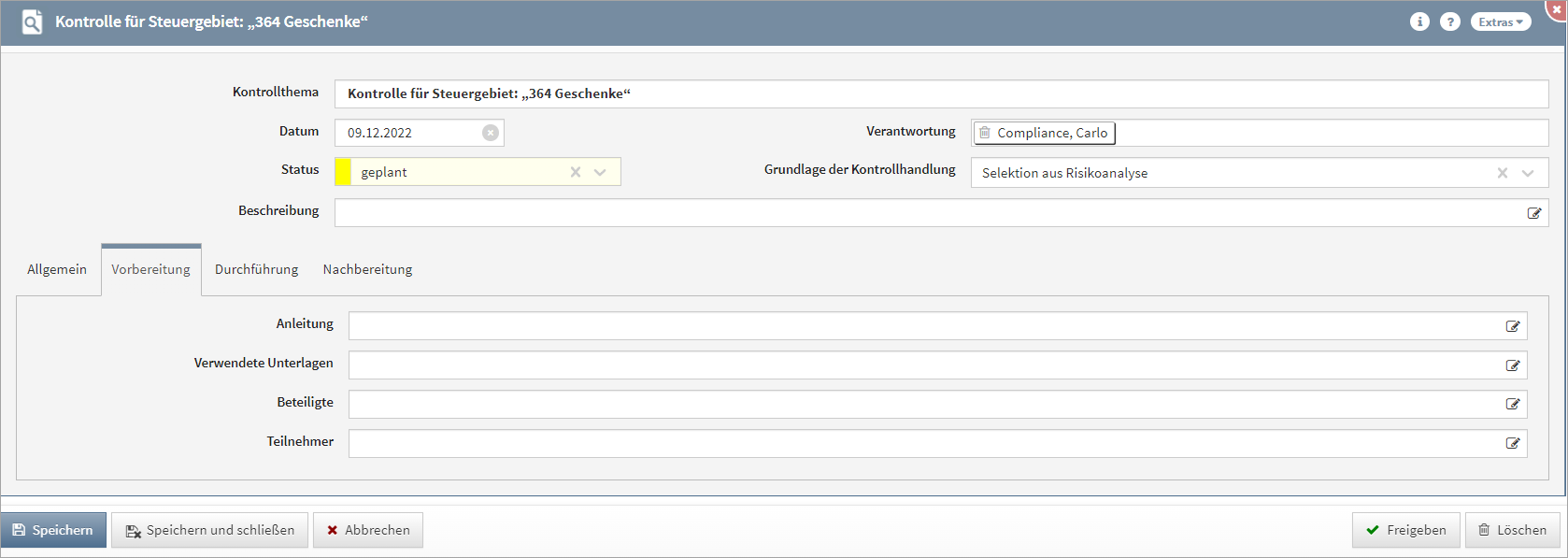Open the Extras menu
1568x558 pixels.
(x=1500, y=21)
